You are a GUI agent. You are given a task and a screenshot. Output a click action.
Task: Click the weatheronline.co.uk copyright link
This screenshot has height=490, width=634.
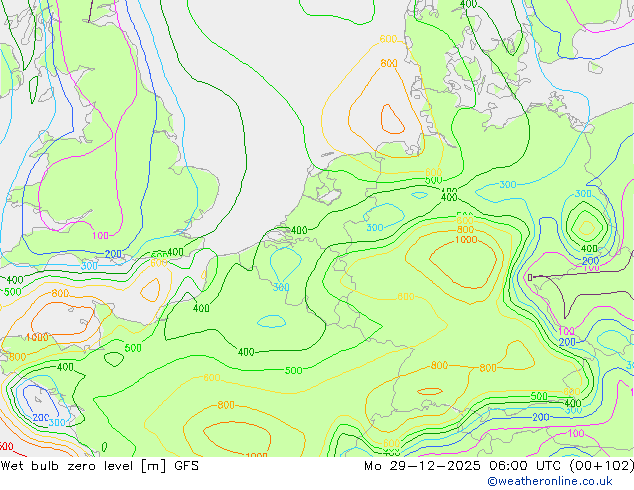[x=550, y=481]
